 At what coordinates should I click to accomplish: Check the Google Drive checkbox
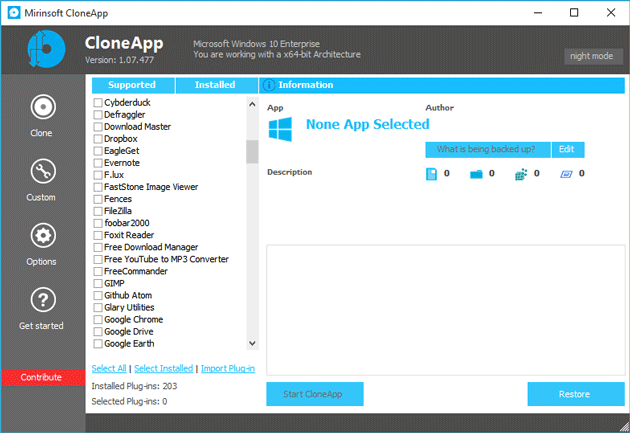pos(98,332)
